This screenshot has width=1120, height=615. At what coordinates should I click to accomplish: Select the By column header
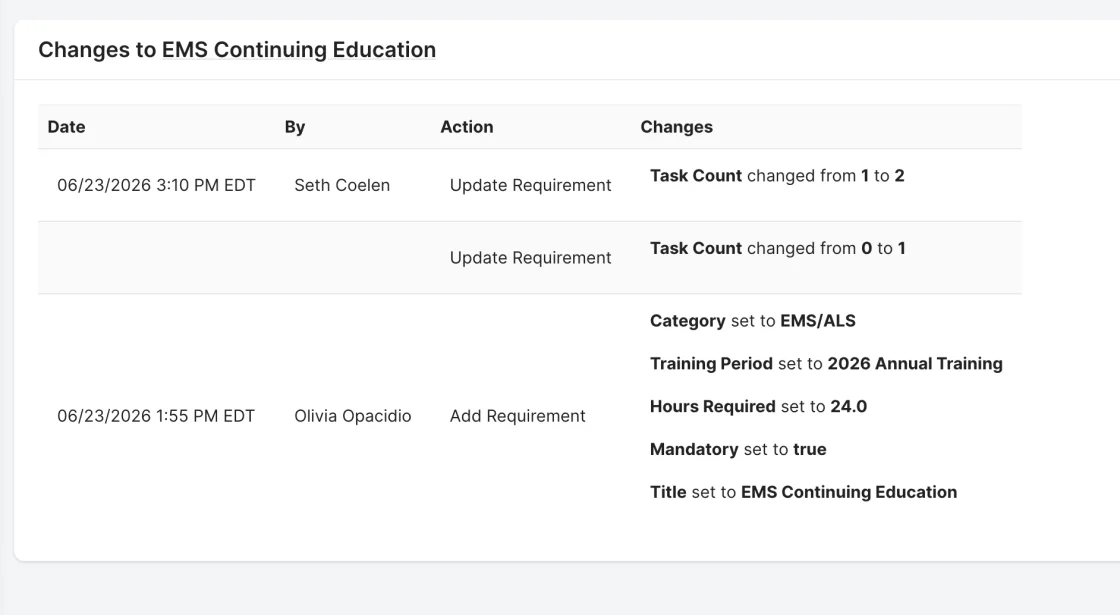[x=295, y=126]
